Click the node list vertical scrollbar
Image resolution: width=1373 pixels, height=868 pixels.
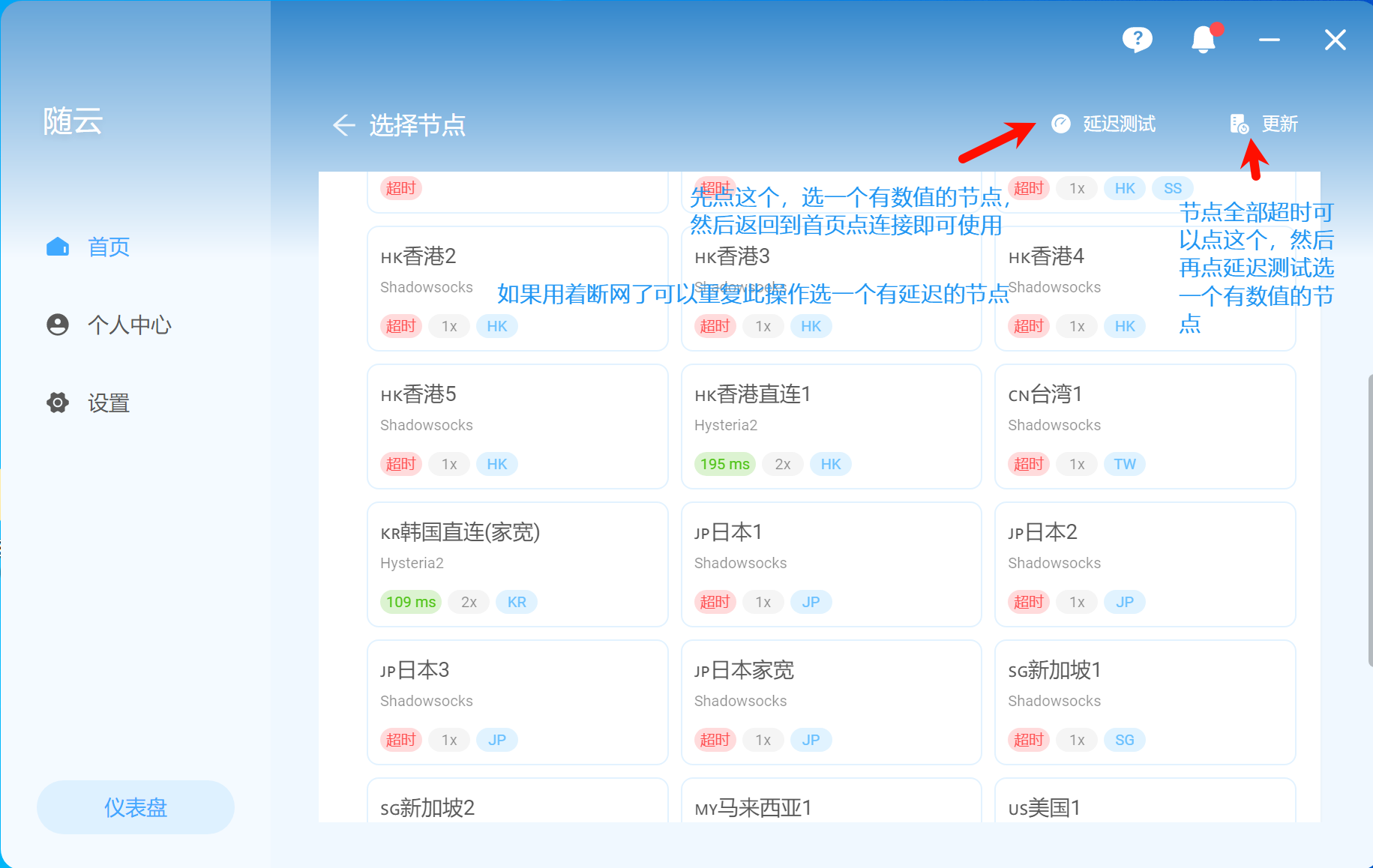1369,517
